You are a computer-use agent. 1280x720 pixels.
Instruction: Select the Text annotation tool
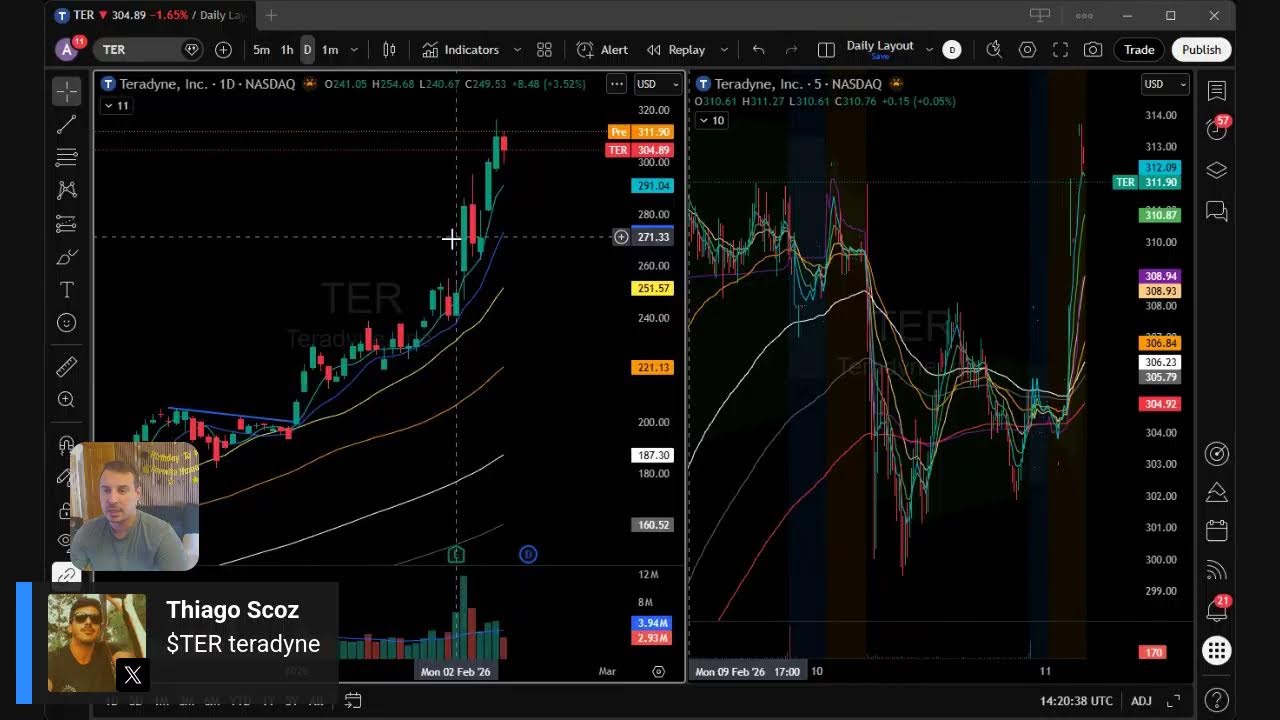click(x=67, y=290)
